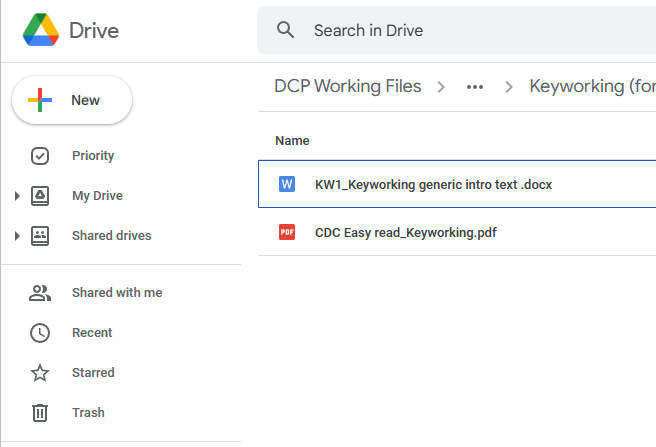Viewport: 656px width, 447px height.
Task: Click the PDF icon for CDC Easy read
Action: pyautogui.click(x=287, y=233)
